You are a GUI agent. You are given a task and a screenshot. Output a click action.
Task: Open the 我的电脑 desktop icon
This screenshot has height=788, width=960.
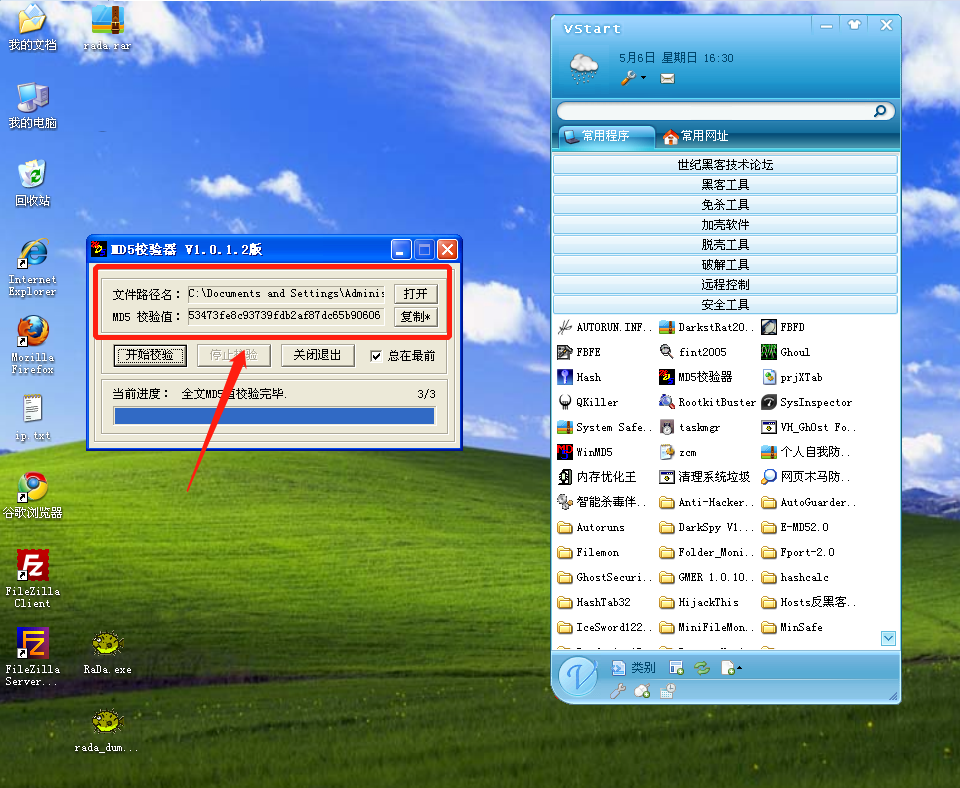32,105
